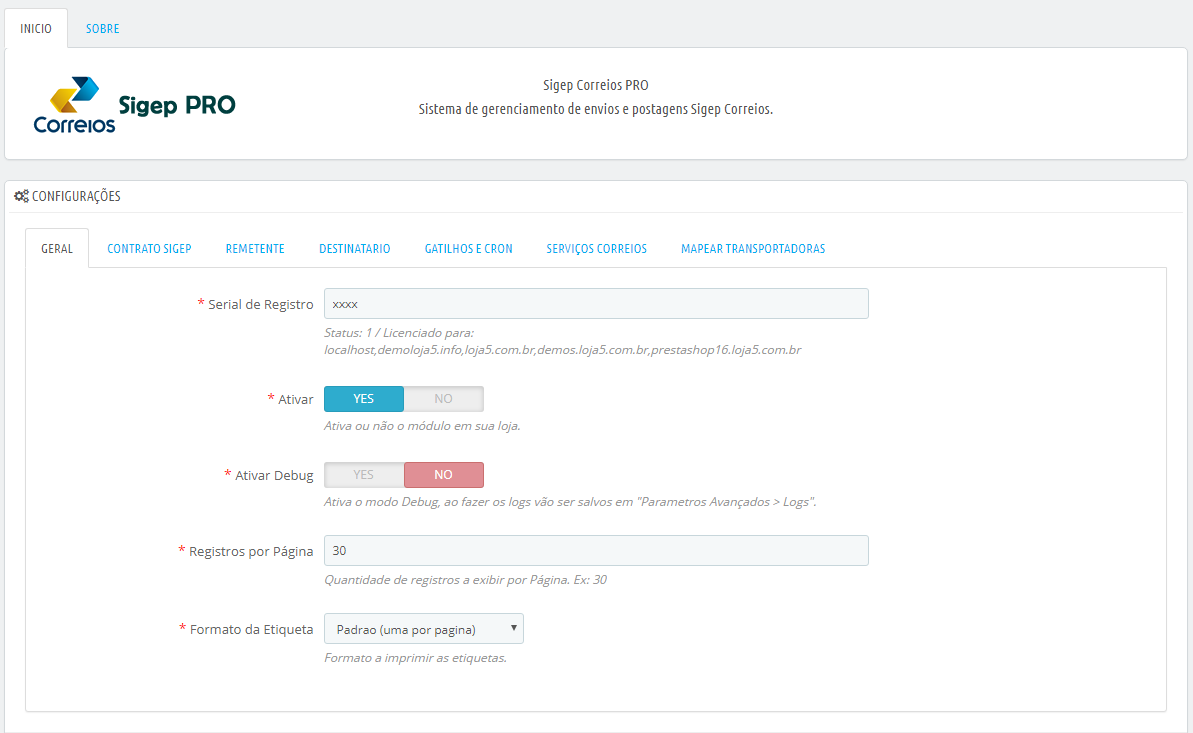Click the Registros por Página field

[x=596, y=551]
